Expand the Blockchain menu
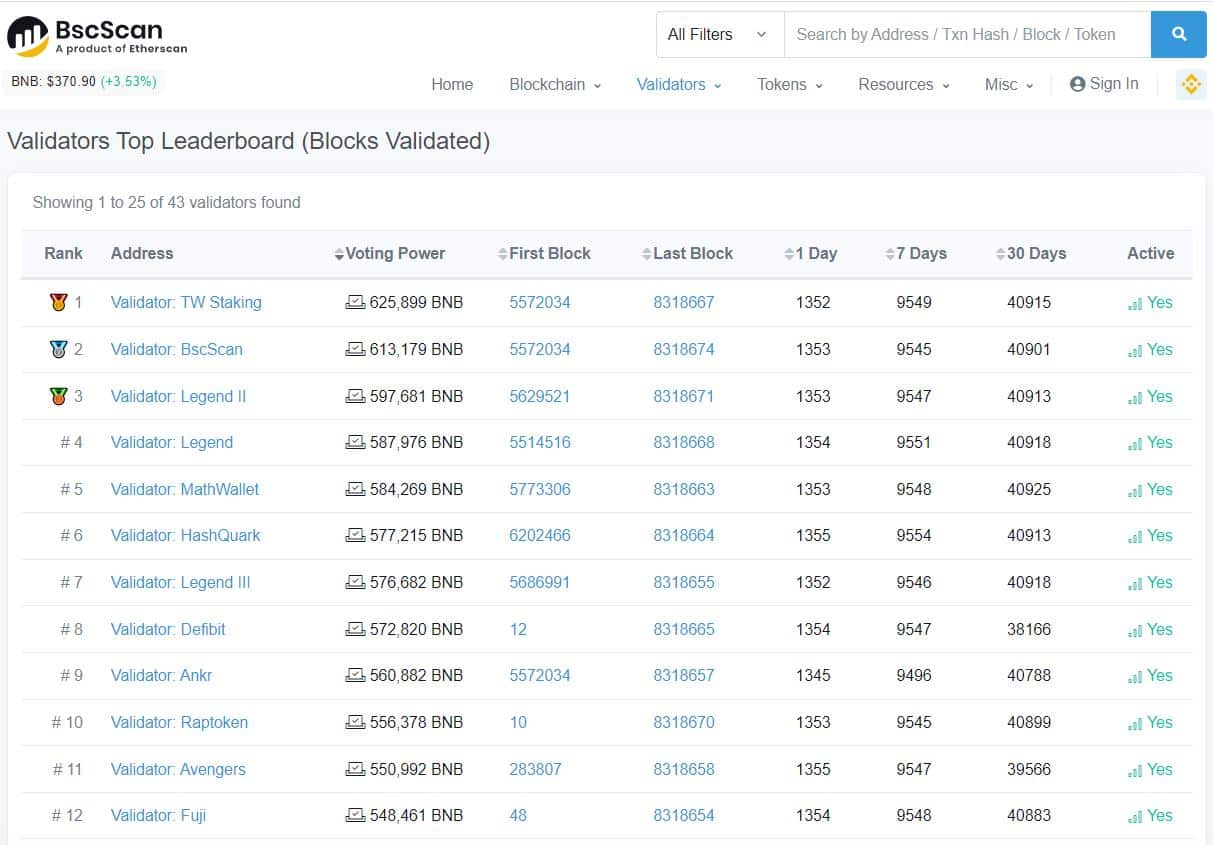Image resolution: width=1213 pixels, height=845 pixels. tap(555, 84)
